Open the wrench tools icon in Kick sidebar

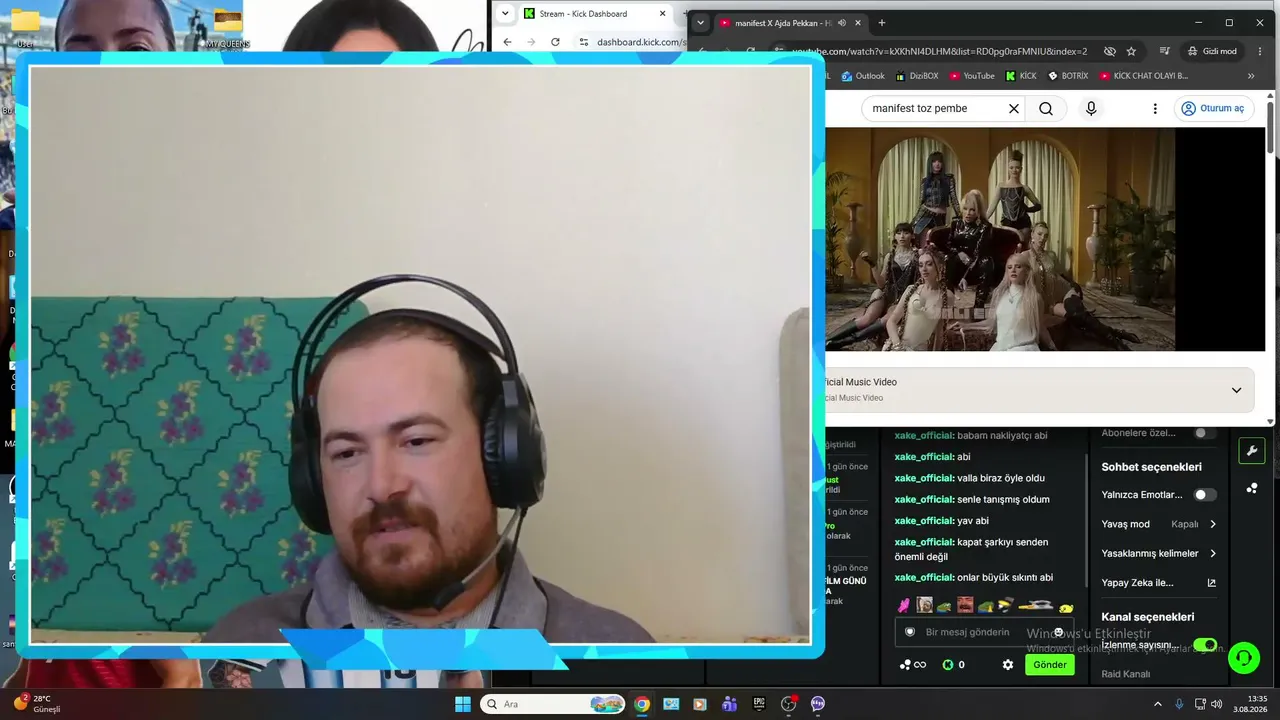click(x=1251, y=451)
